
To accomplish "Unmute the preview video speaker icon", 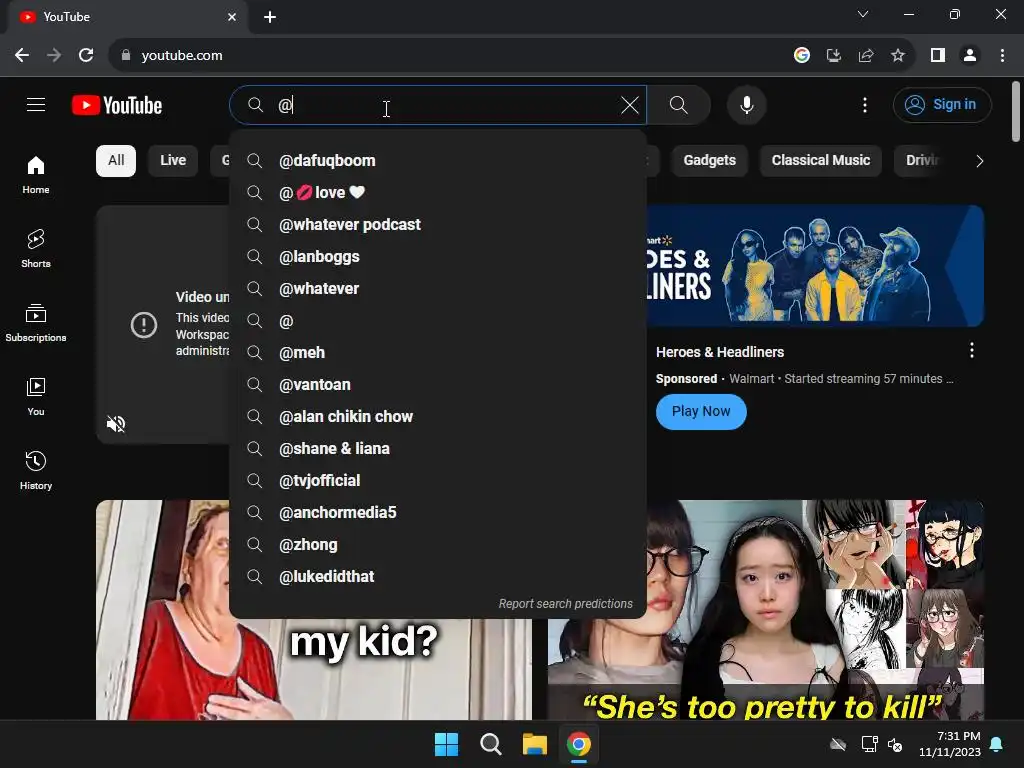I will (x=116, y=424).
